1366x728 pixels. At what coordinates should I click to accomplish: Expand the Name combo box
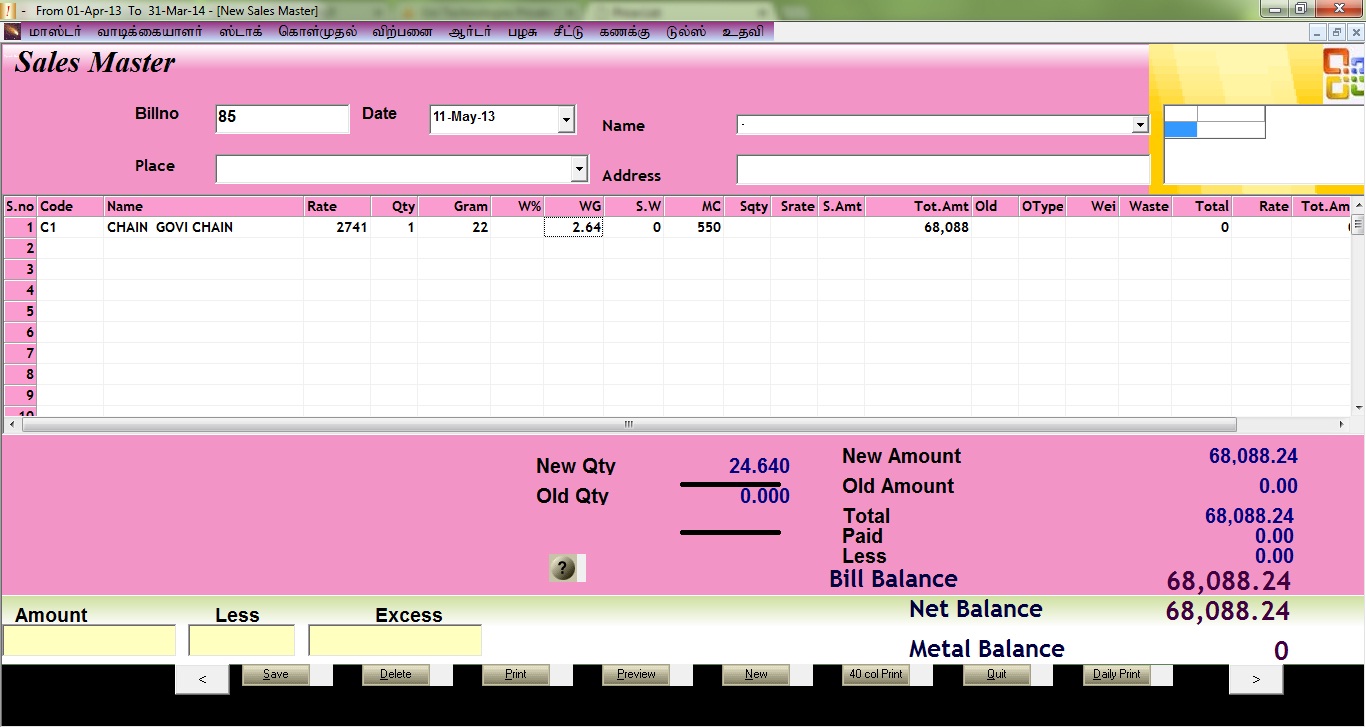(x=1139, y=125)
